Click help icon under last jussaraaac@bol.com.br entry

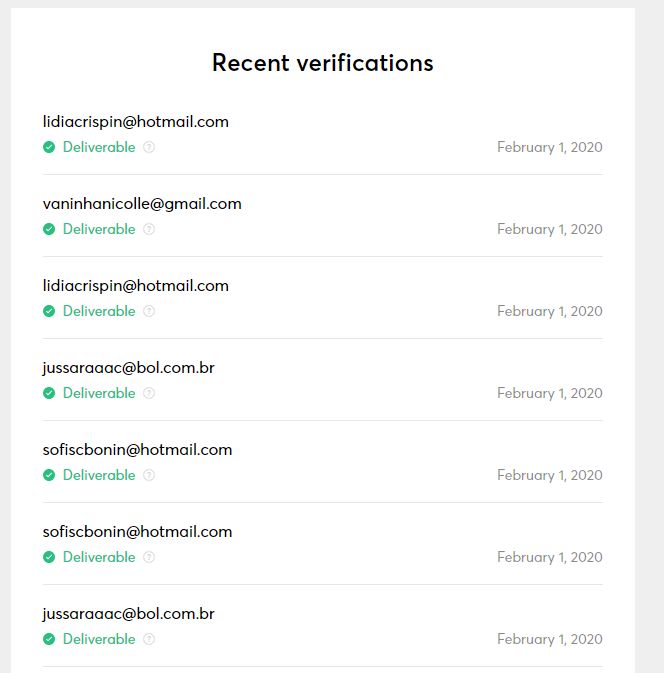point(149,639)
